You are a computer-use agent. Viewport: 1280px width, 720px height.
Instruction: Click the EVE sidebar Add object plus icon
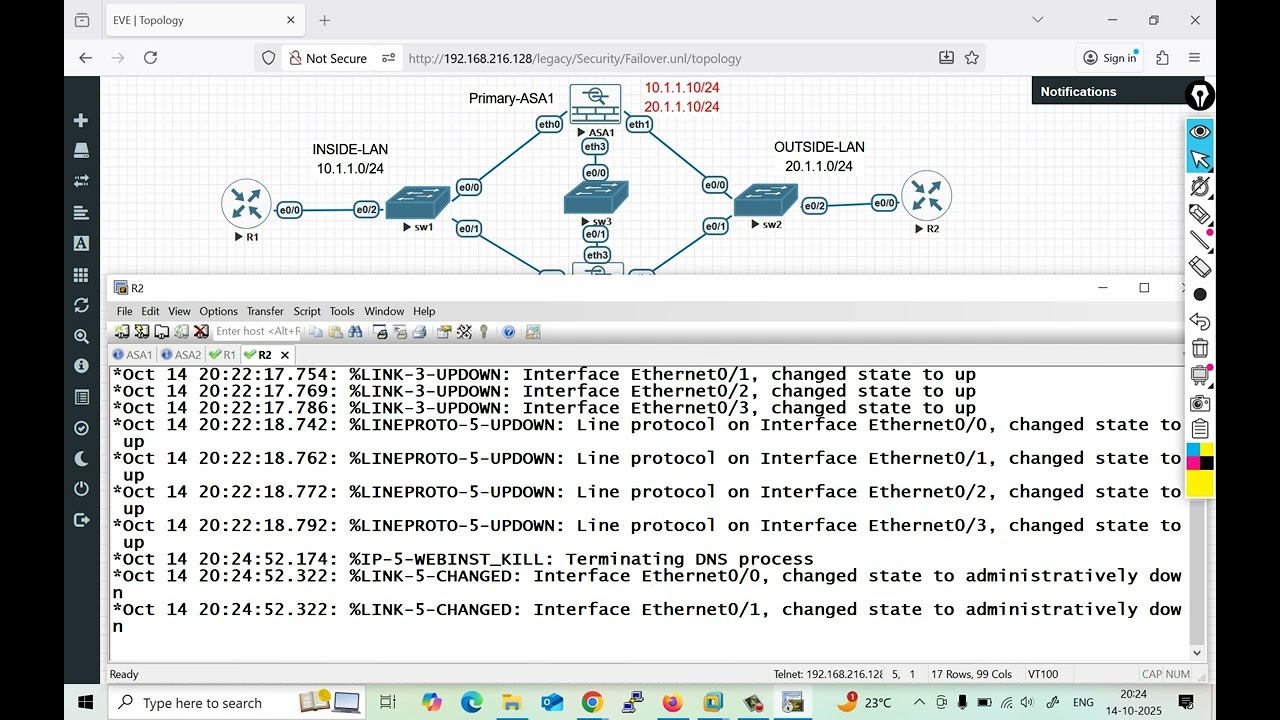click(81, 120)
